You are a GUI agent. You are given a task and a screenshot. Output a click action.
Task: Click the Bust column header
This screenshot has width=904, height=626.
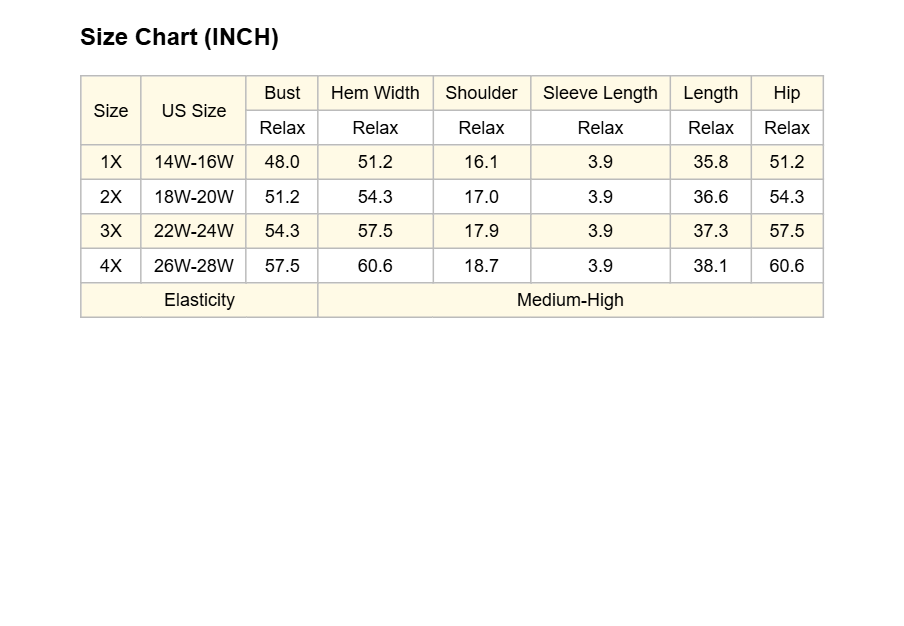[282, 93]
